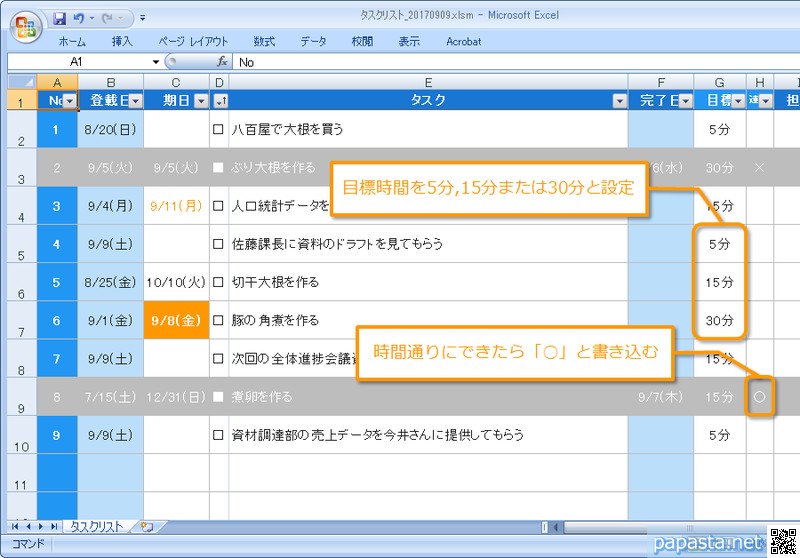Select the タスクリスト sheet tab
This screenshot has width=800, height=558.
[96, 526]
